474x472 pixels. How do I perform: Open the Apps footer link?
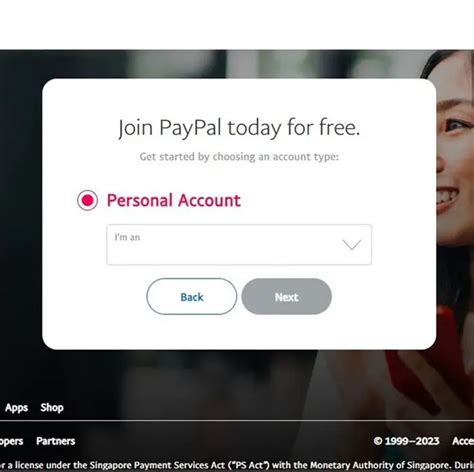[16, 407]
